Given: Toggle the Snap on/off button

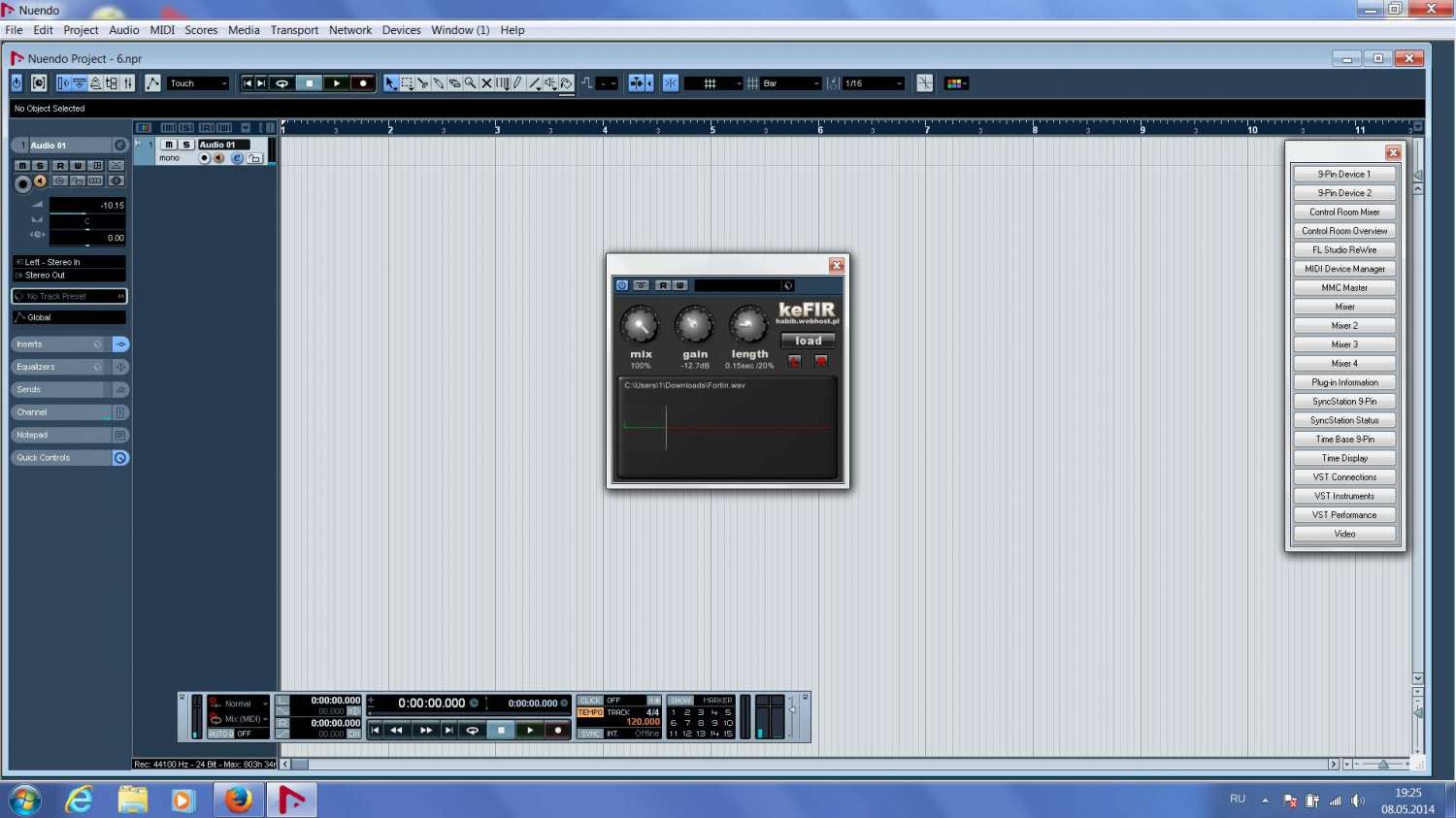Looking at the screenshot, I should pos(670,83).
